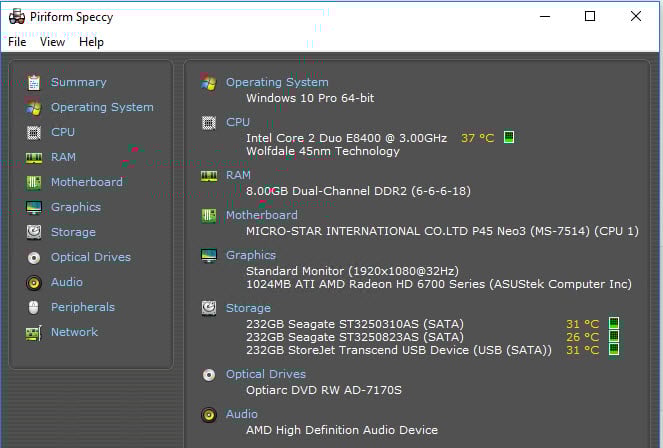Click the Audio heading link in summary

(241, 414)
